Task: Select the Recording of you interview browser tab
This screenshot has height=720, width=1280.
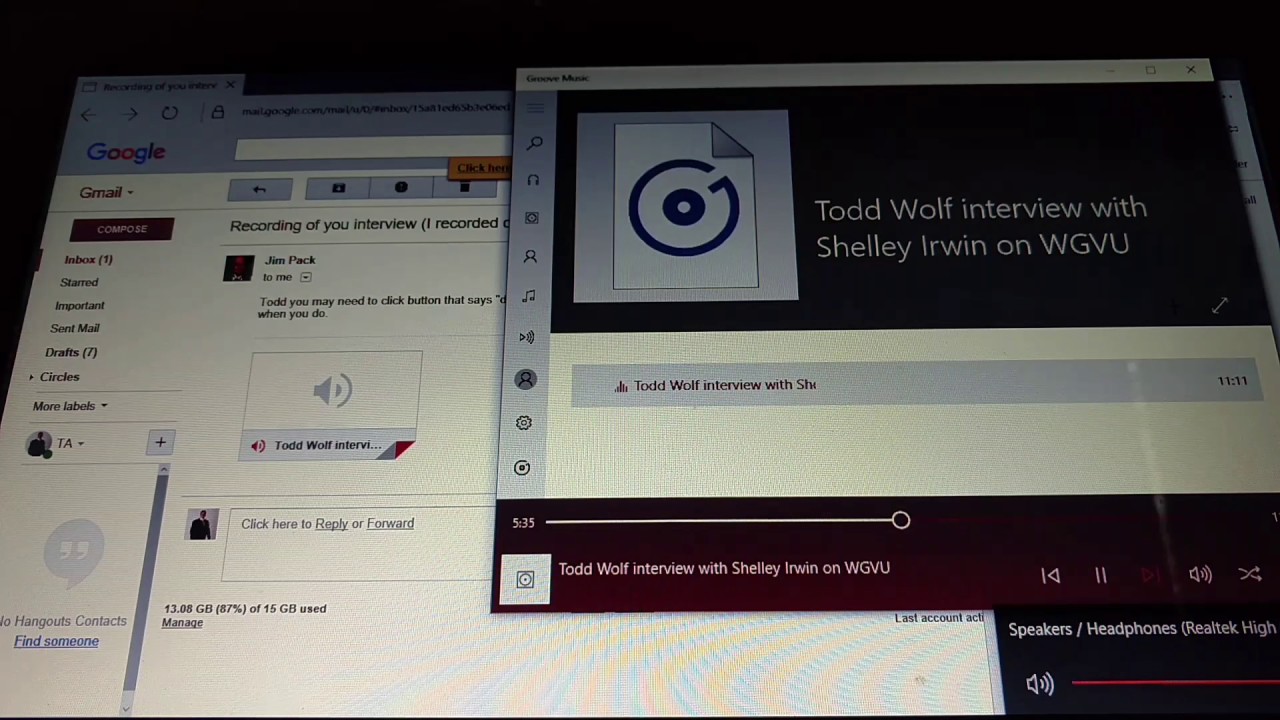Action: pyautogui.click(x=159, y=87)
